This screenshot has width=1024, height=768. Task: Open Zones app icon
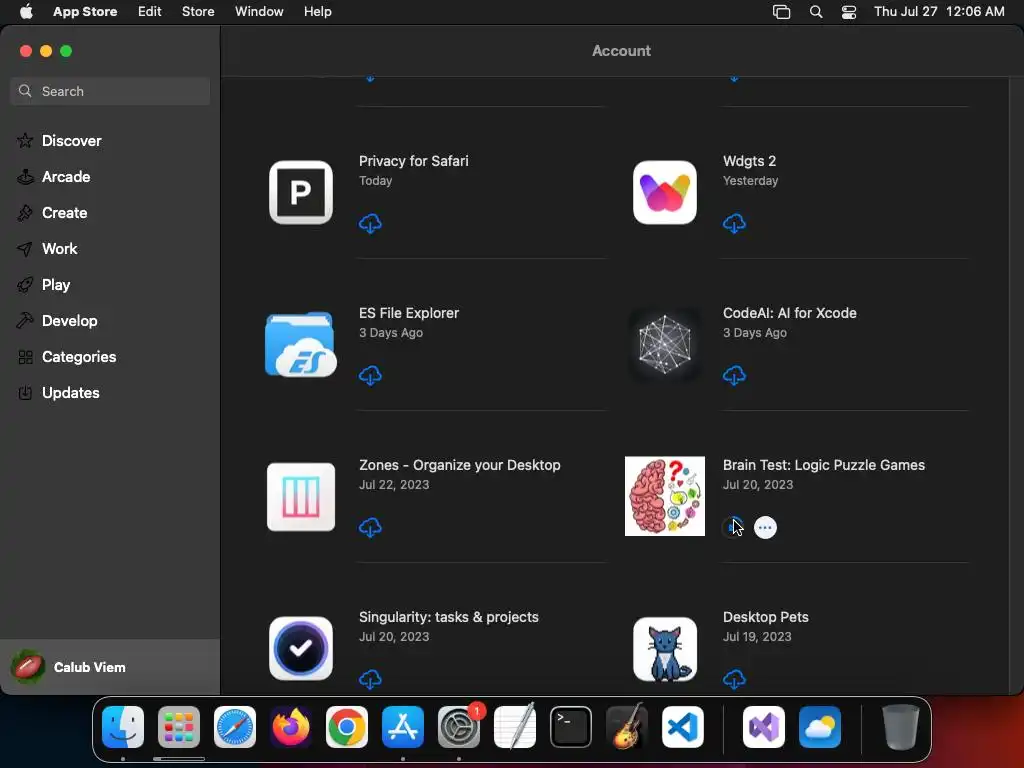301,497
